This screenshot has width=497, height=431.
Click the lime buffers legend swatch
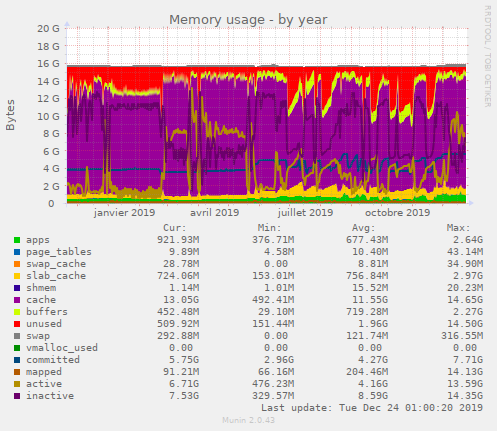[17, 312]
